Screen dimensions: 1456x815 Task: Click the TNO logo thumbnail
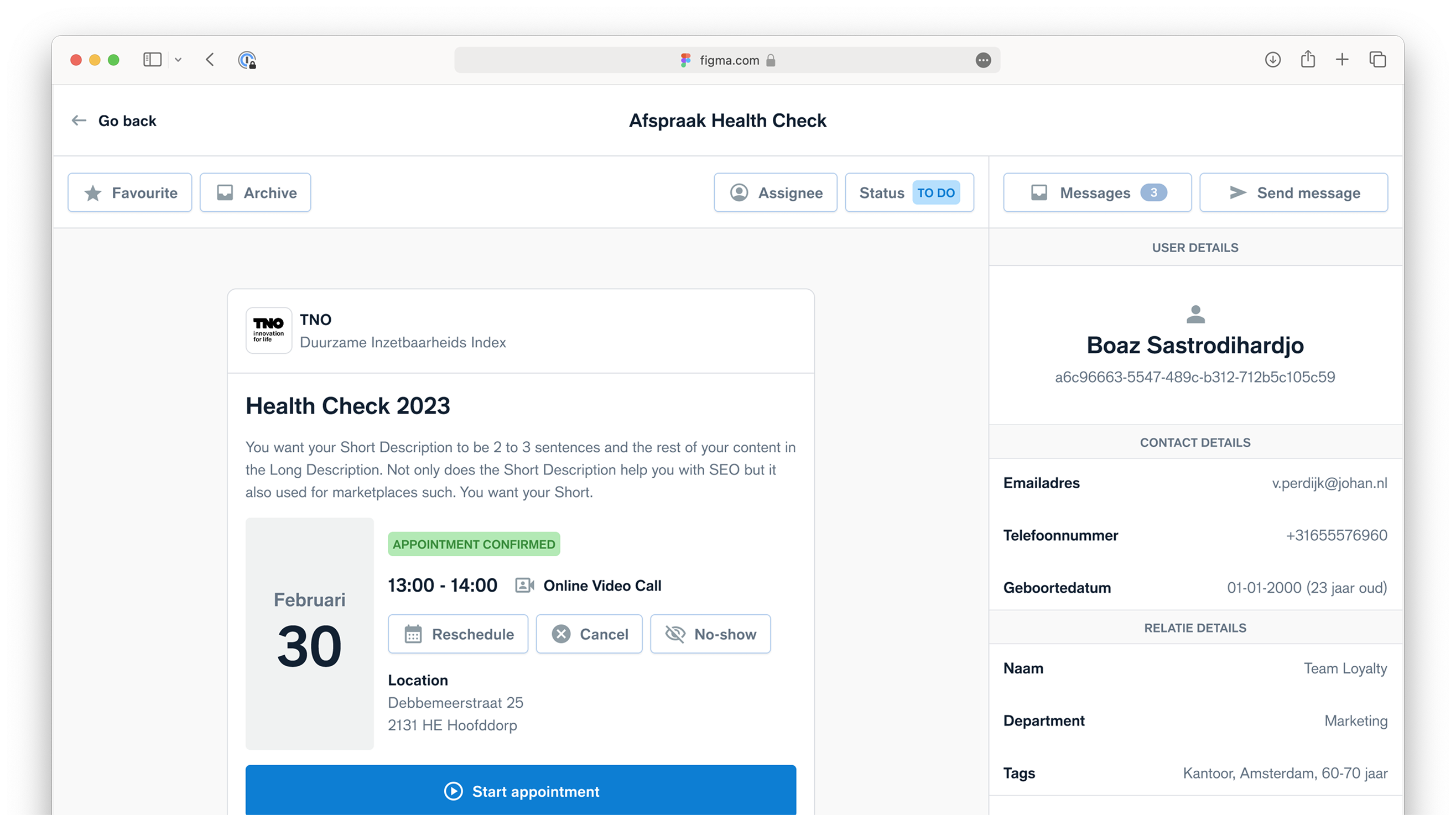pos(268,331)
